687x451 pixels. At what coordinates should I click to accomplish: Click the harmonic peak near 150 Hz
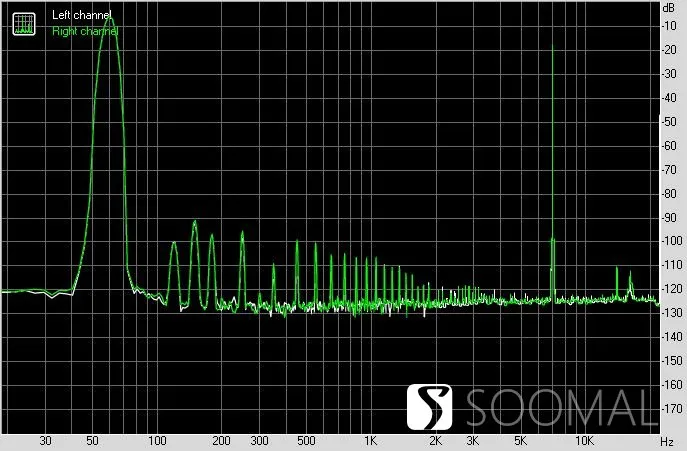click(x=195, y=224)
